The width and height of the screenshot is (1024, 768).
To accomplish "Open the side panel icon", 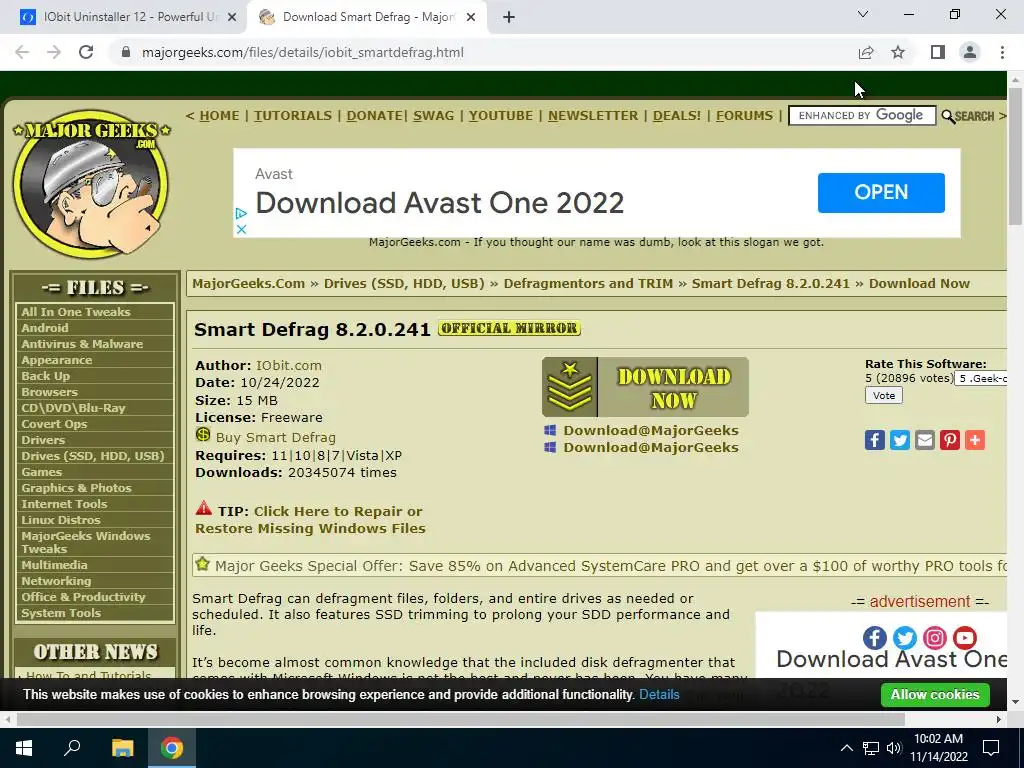I will 938,52.
